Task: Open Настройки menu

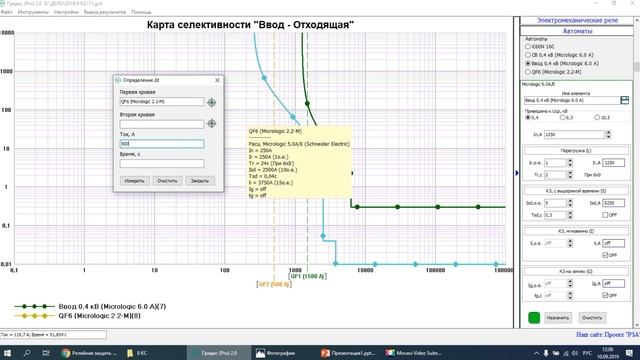Action: (66, 12)
